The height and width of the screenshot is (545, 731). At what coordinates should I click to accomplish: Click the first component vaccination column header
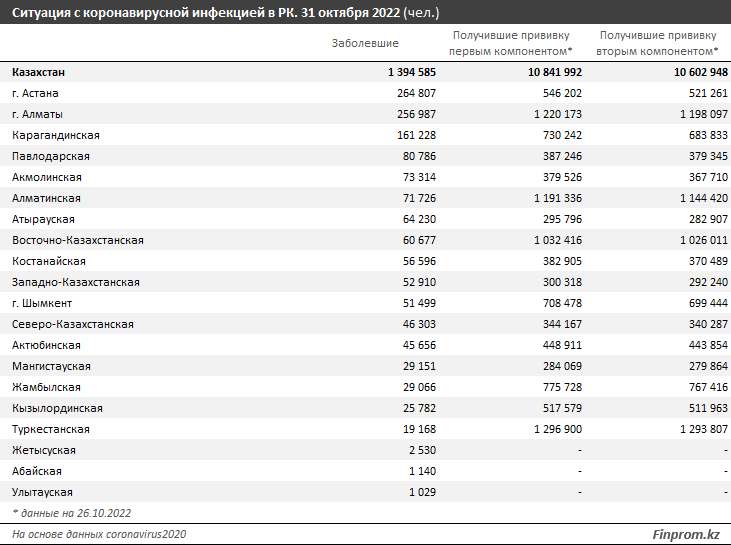[x=511, y=43]
